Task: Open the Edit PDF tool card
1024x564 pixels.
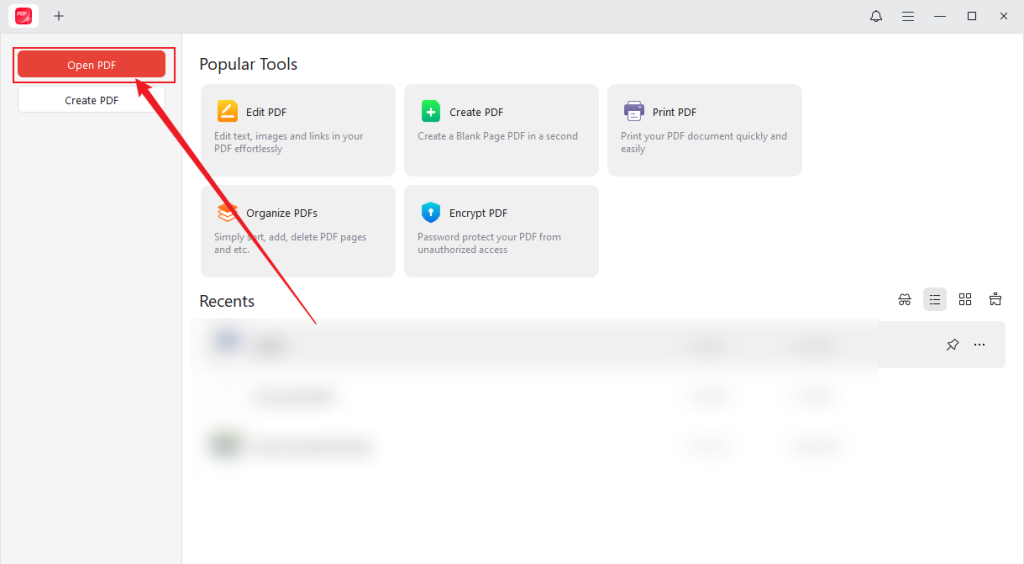Action: (298, 130)
